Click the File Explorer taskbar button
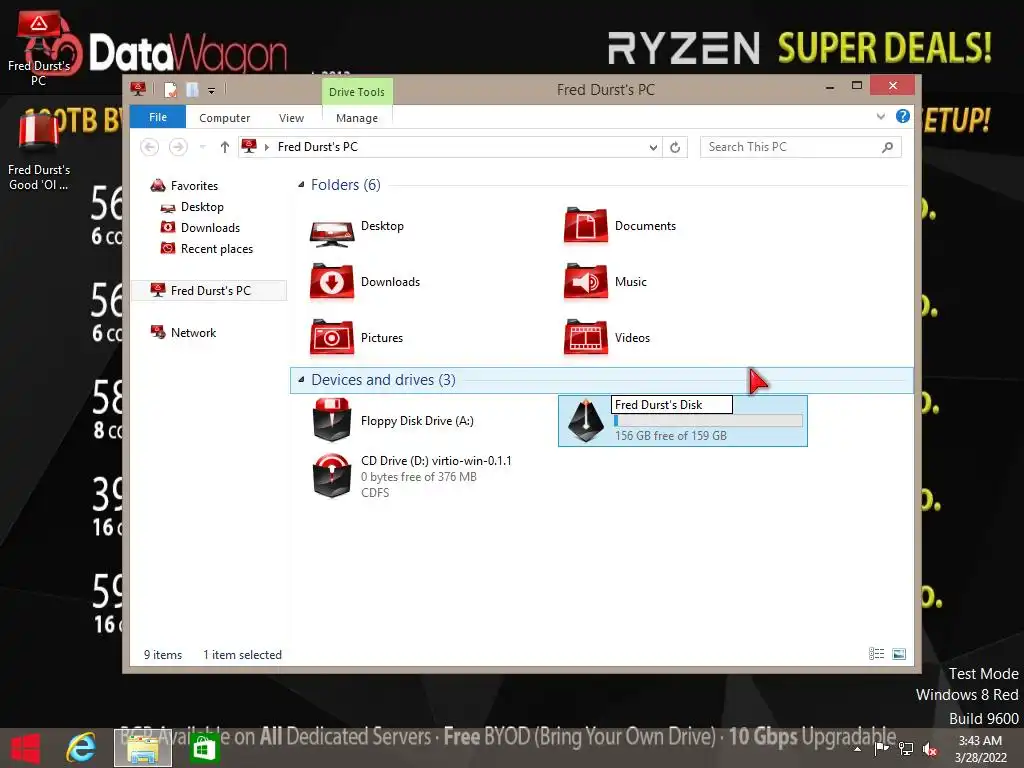 pyautogui.click(x=143, y=748)
